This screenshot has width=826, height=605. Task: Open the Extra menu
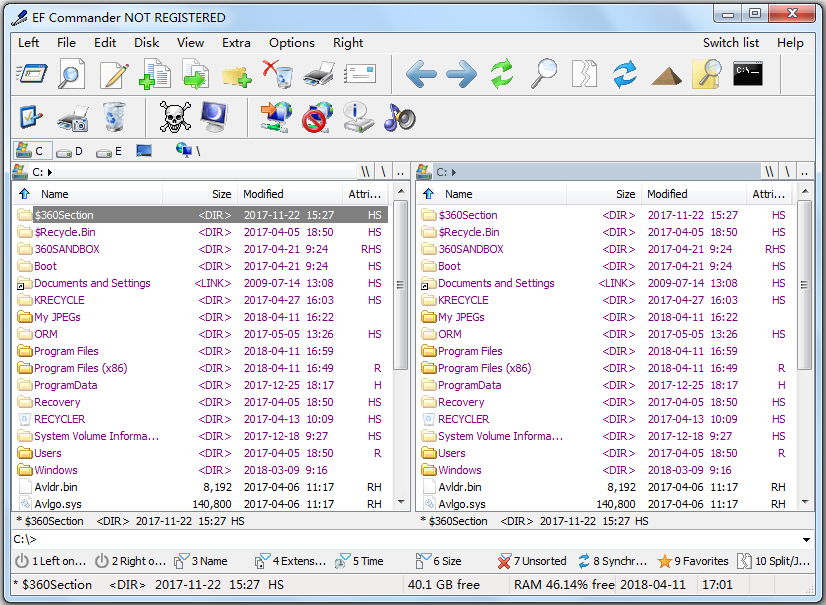pos(236,43)
